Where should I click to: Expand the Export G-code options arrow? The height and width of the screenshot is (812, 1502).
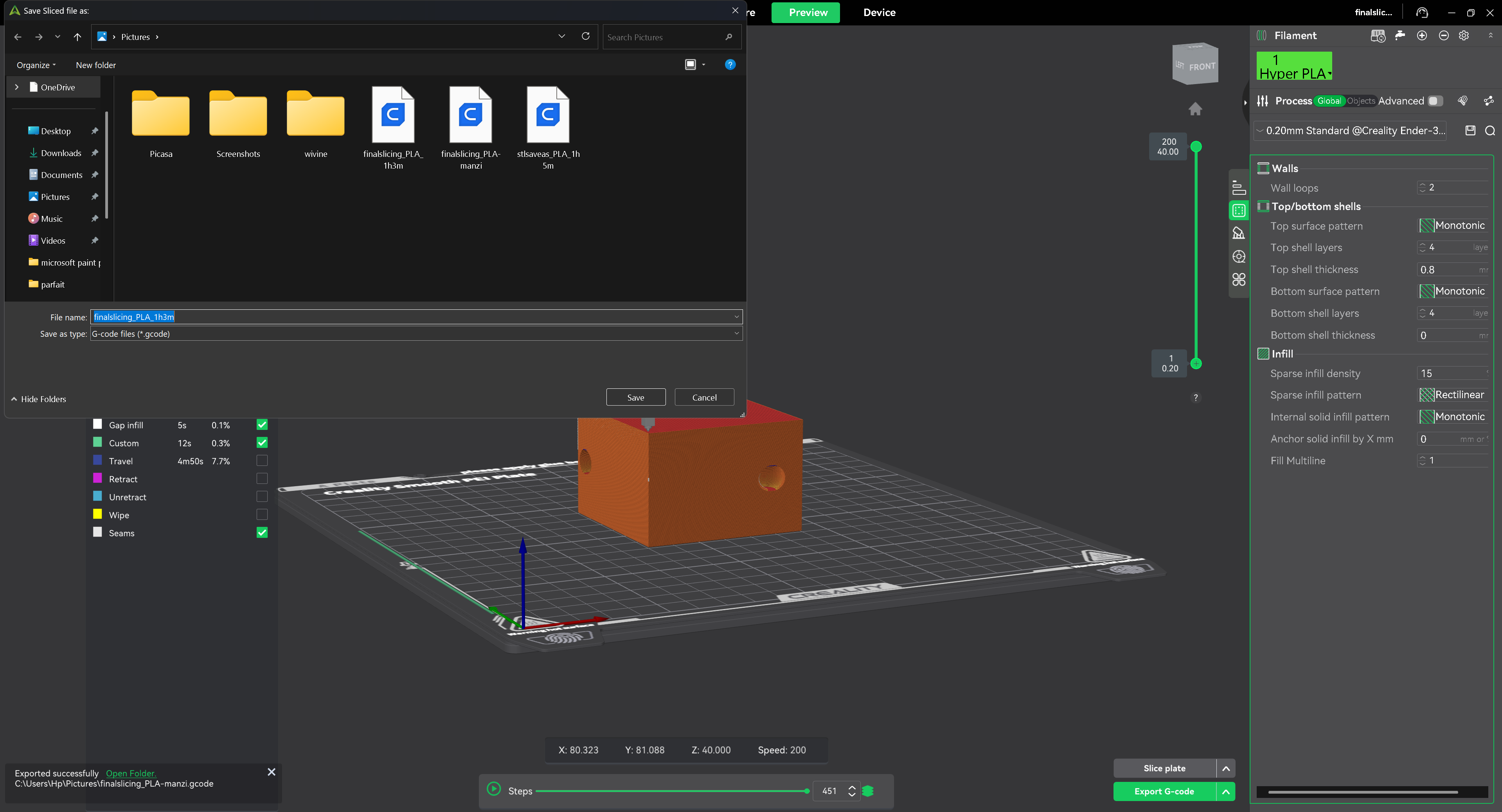[x=1226, y=791]
